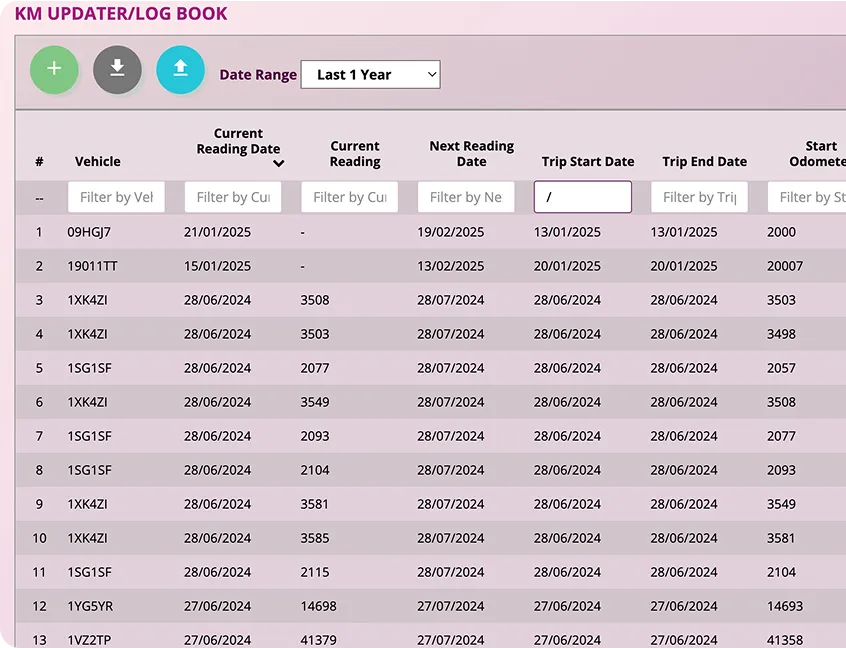Click current reading value 41379
Image resolution: width=846 pixels, height=648 pixels.
pyautogui.click(x=318, y=640)
